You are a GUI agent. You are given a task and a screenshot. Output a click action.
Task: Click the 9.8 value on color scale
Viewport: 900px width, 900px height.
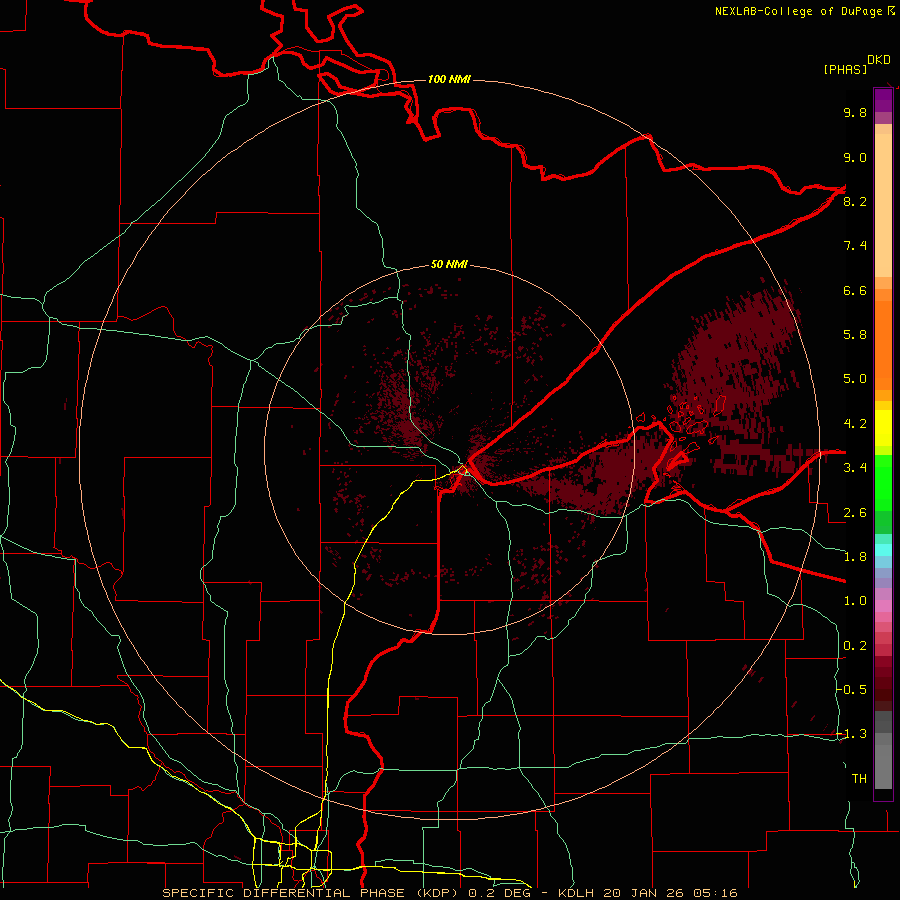855,112
